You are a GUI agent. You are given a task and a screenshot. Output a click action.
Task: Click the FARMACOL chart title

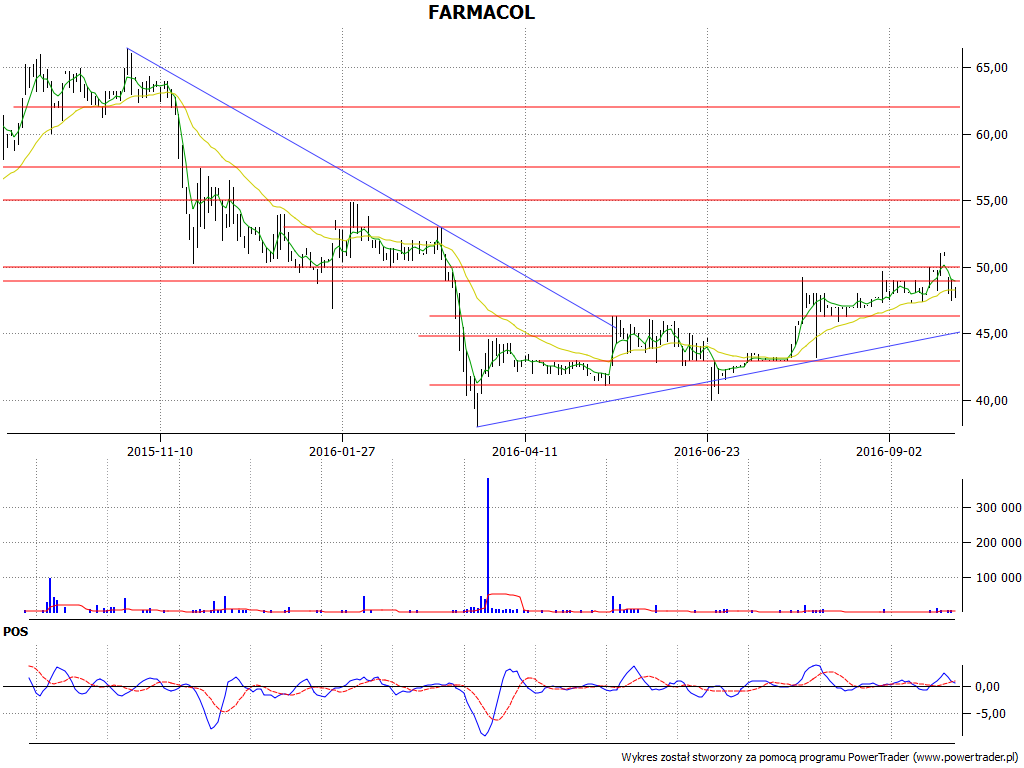tap(481, 12)
